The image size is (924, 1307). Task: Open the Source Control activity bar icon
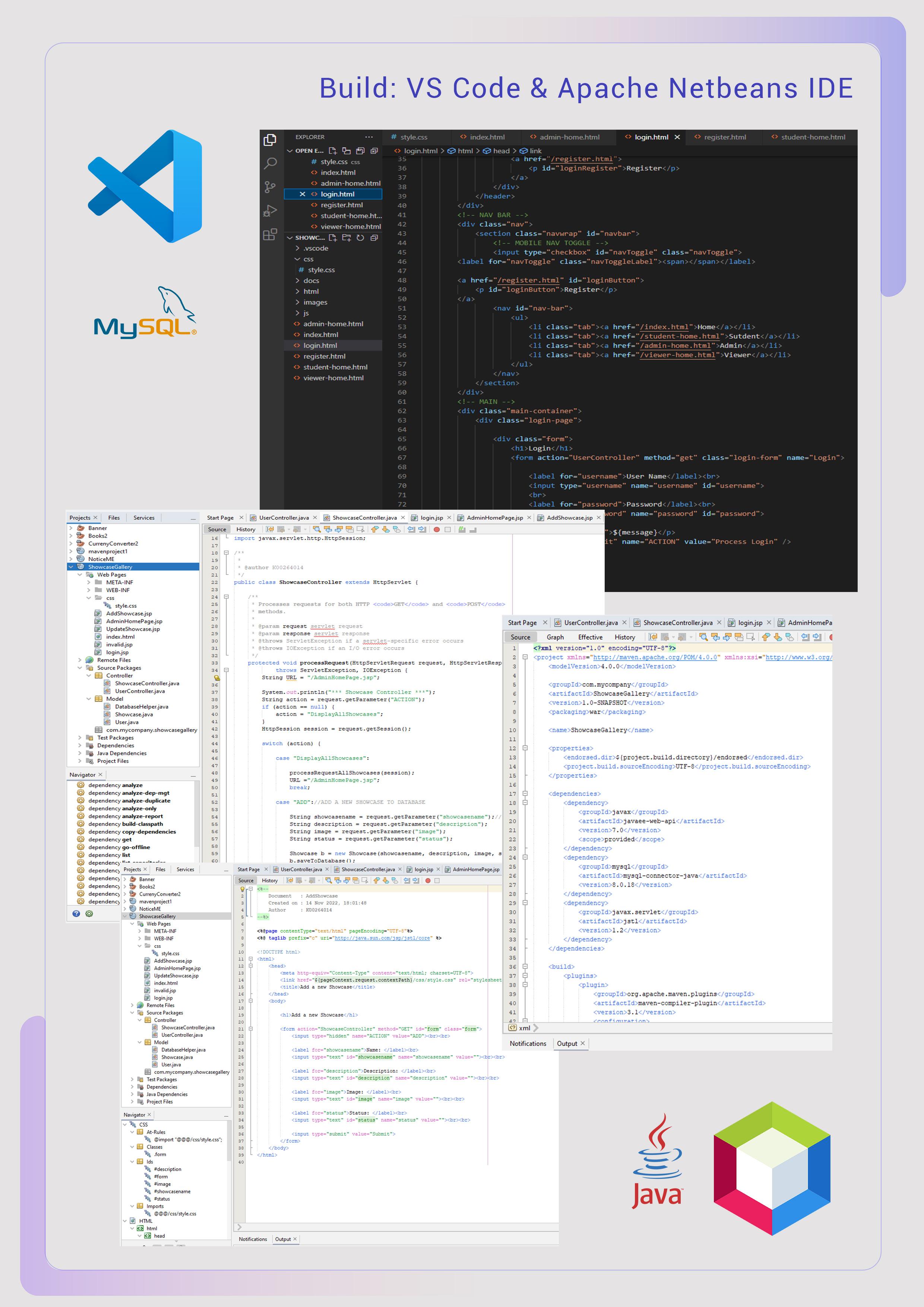(x=270, y=187)
